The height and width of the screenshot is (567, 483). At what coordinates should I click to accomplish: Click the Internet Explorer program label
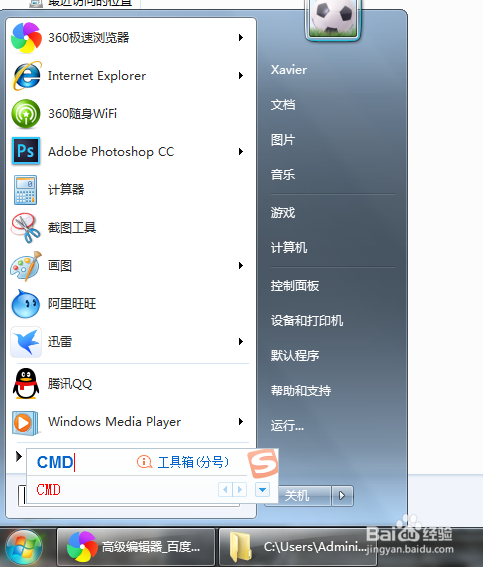[x=97, y=76]
